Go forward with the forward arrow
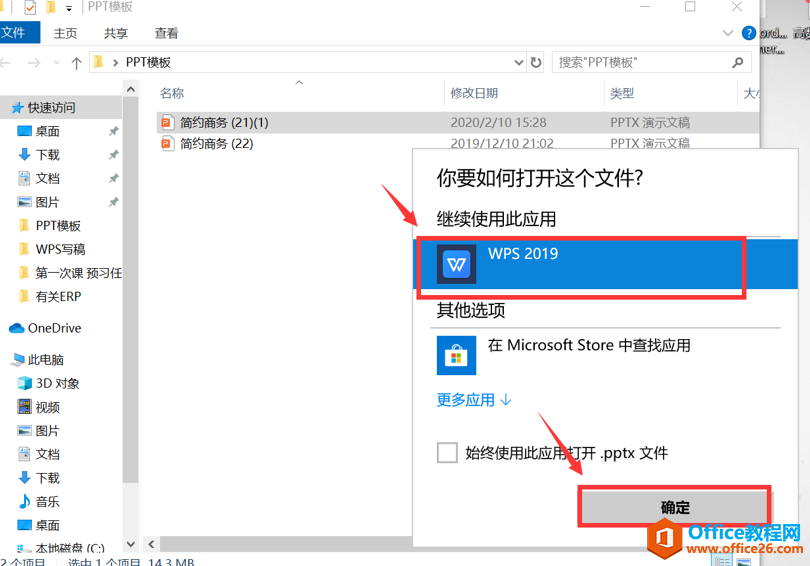 pos(34,63)
